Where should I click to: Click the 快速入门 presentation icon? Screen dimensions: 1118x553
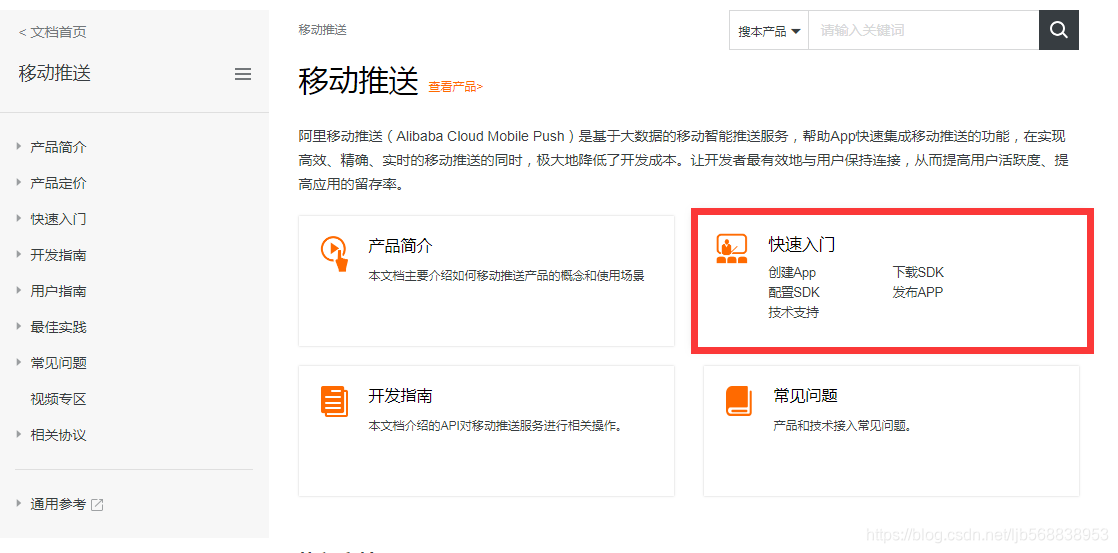tap(731, 249)
